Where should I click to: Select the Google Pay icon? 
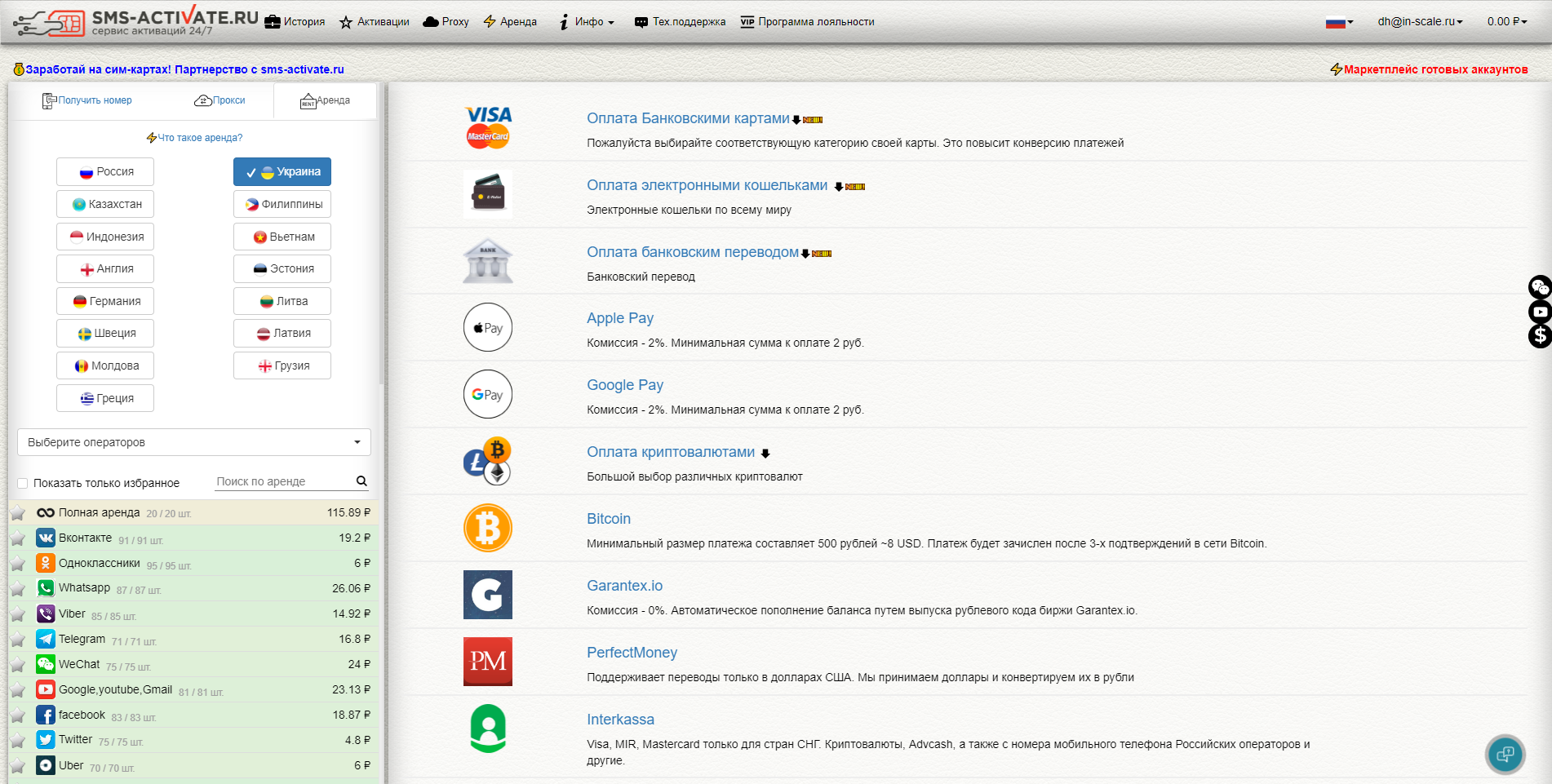click(488, 394)
